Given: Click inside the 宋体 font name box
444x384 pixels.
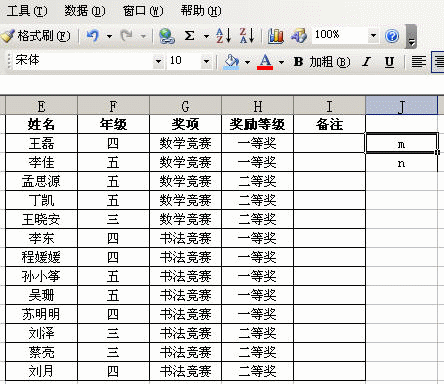Looking at the screenshot, I should (x=83, y=62).
